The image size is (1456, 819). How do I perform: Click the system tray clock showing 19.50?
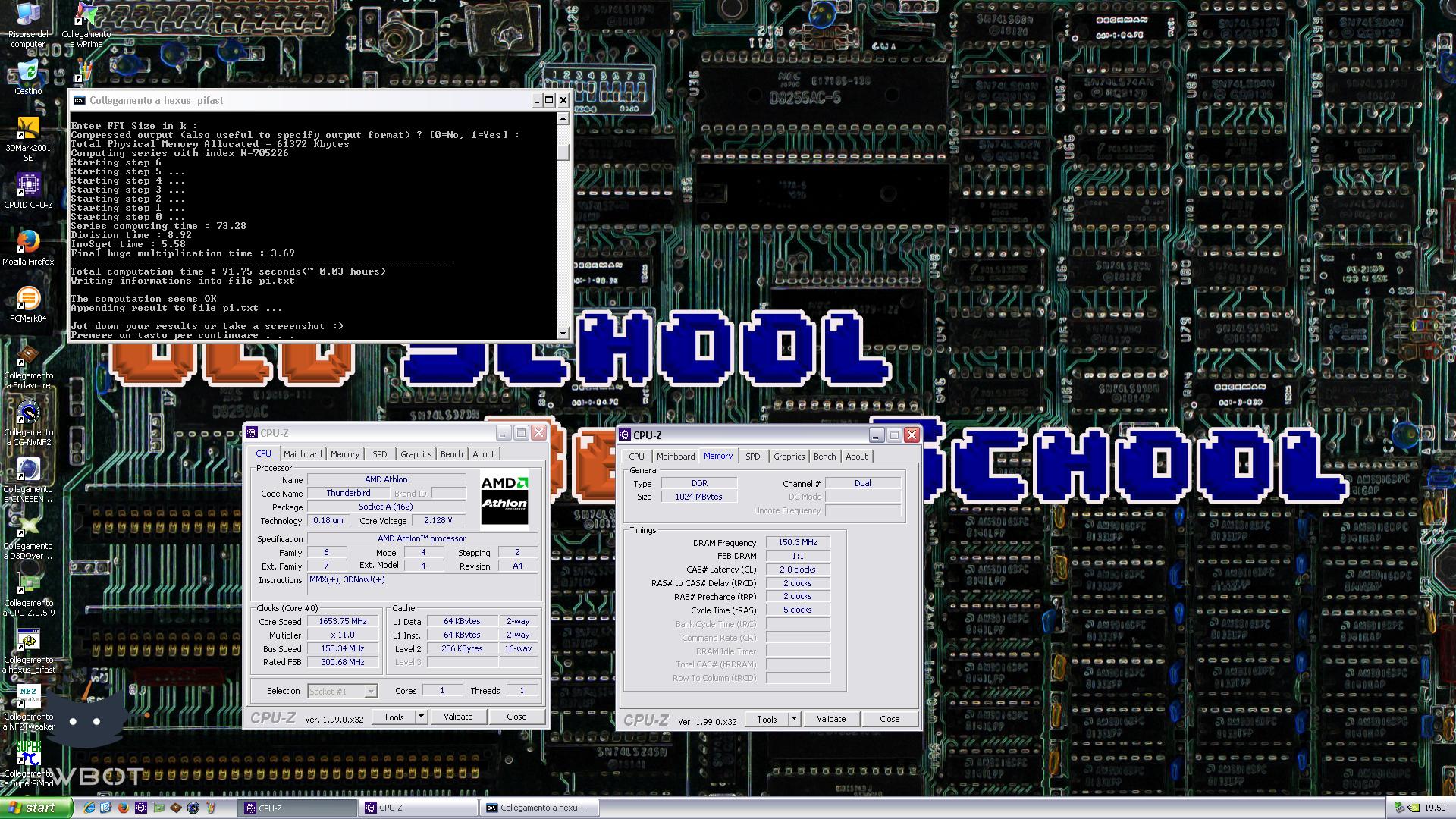click(1435, 808)
